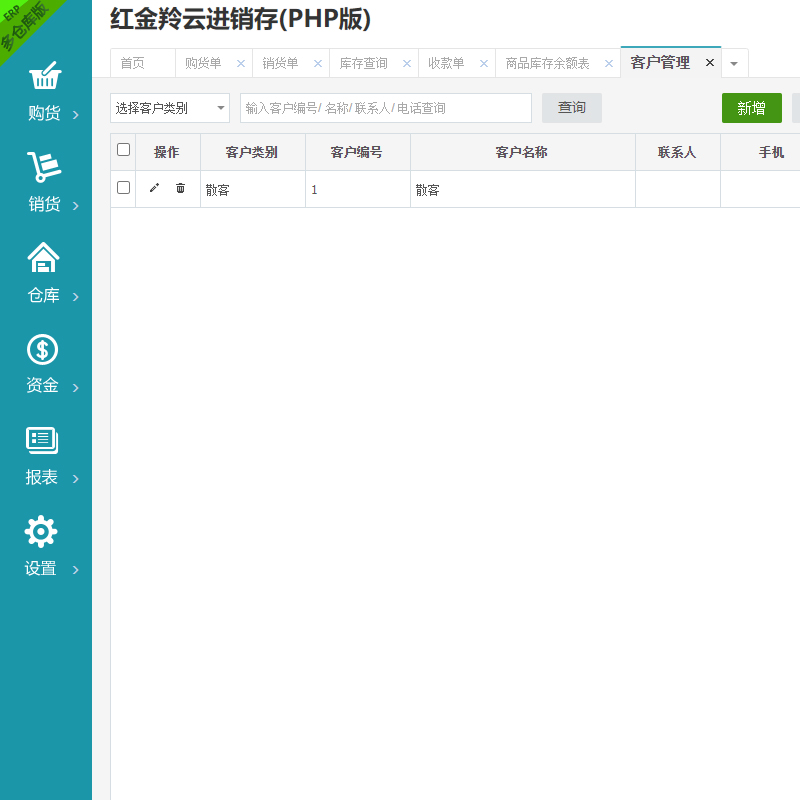
Task: Click the 查询 search button
Action: coord(572,108)
